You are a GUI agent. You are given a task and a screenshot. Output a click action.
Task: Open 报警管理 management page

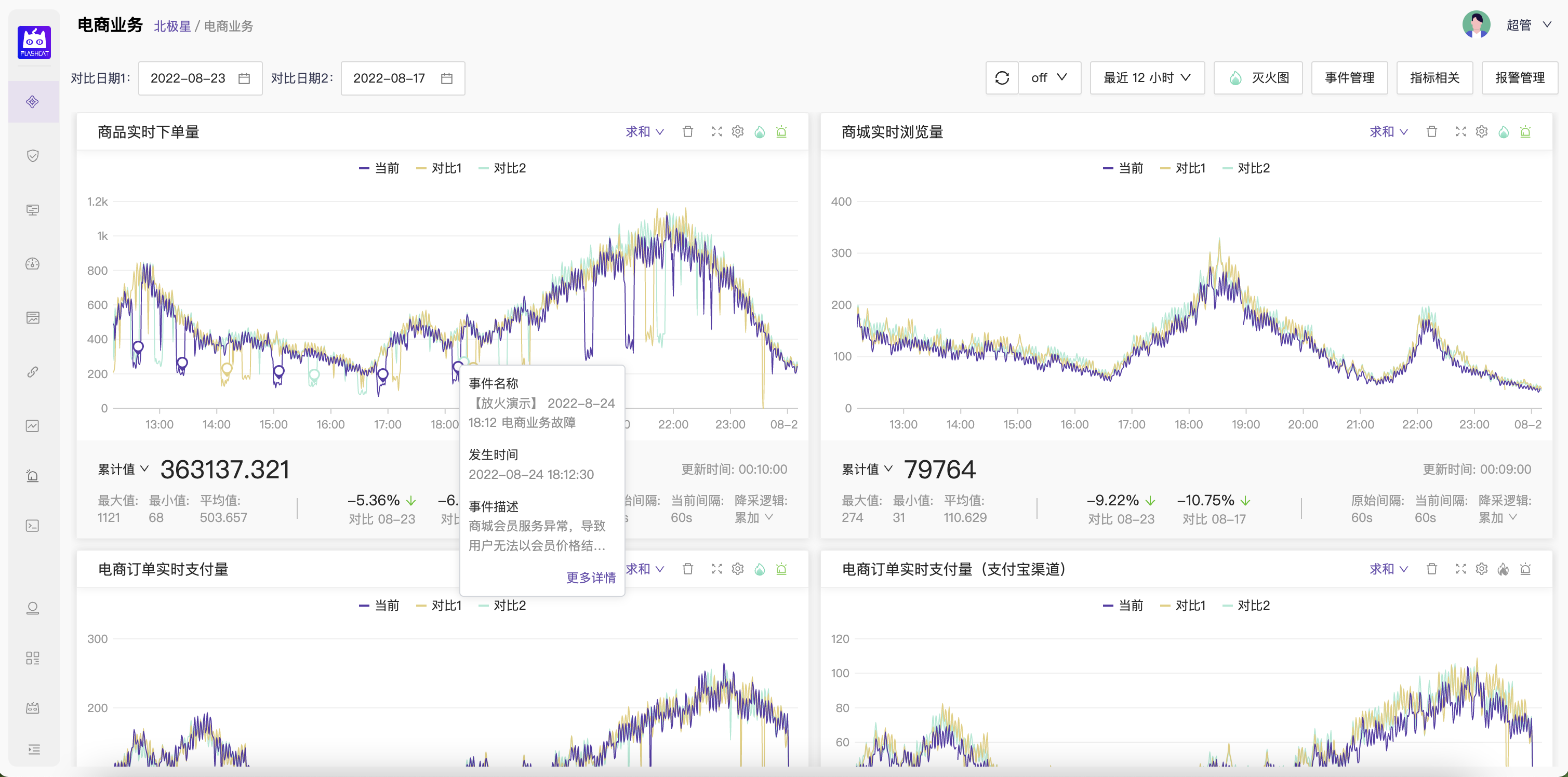(1519, 78)
